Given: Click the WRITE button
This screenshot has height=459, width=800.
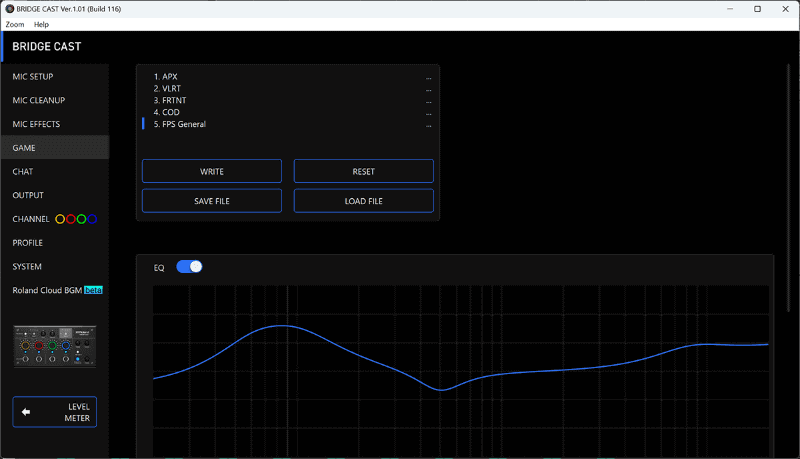Looking at the screenshot, I should click(x=212, y=171).
